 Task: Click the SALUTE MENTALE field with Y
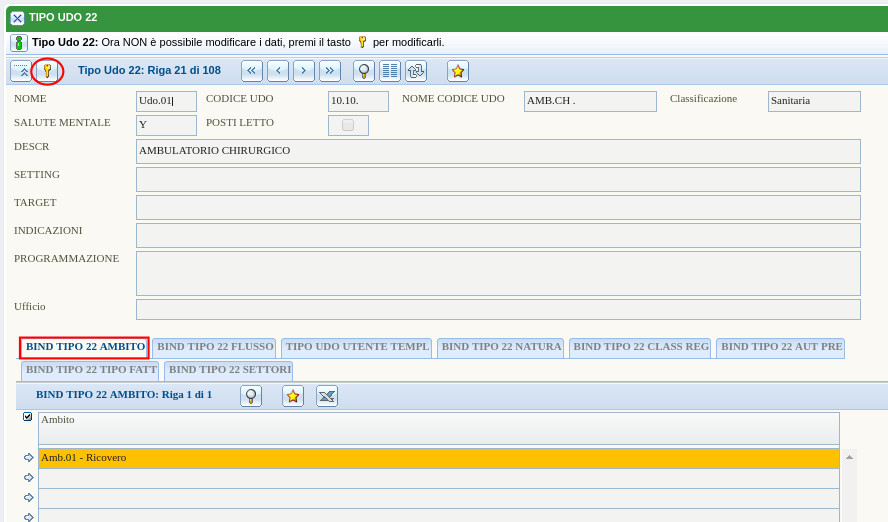coord(166,125)
